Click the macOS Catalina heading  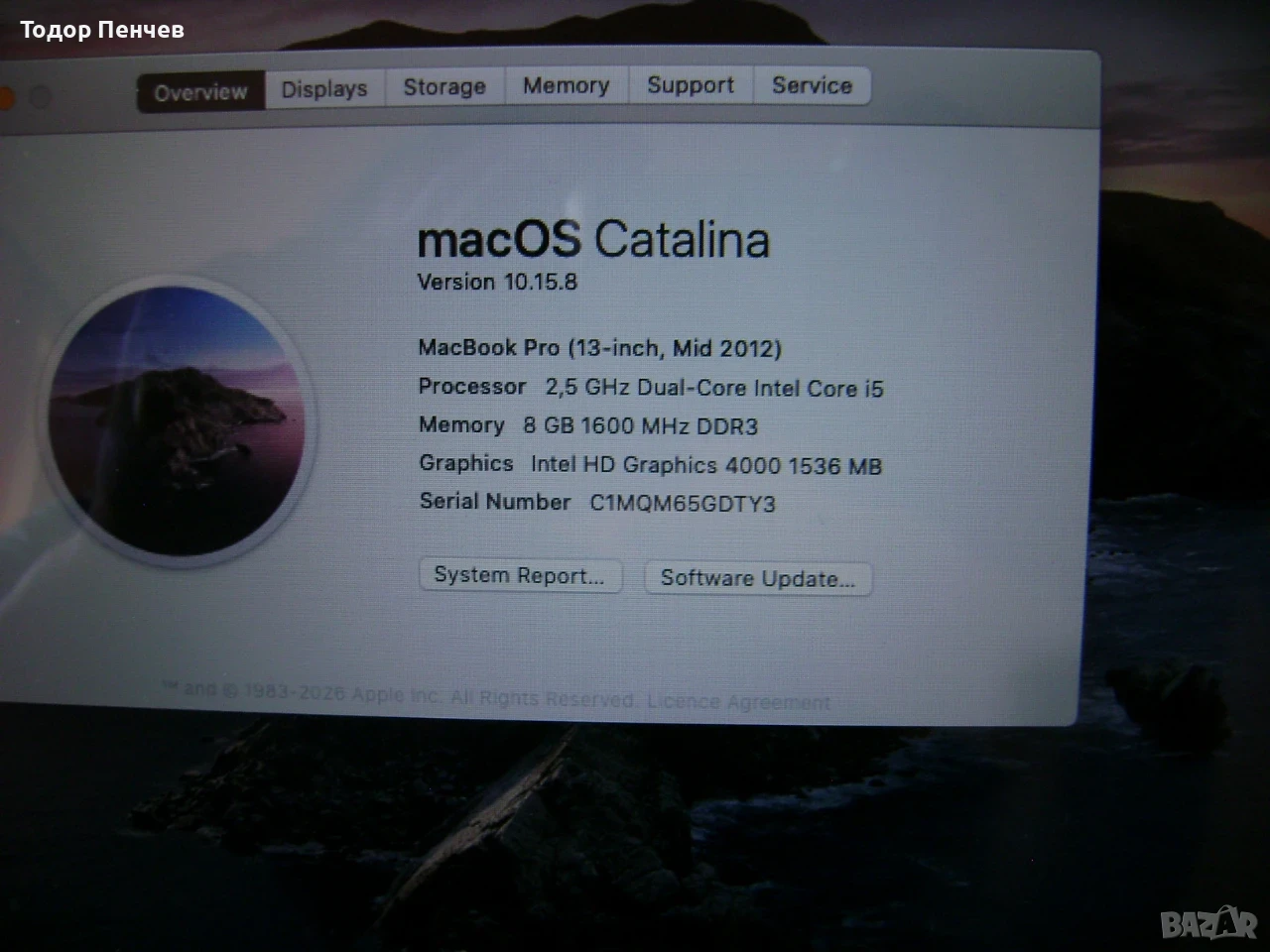[x=593, y=240]
